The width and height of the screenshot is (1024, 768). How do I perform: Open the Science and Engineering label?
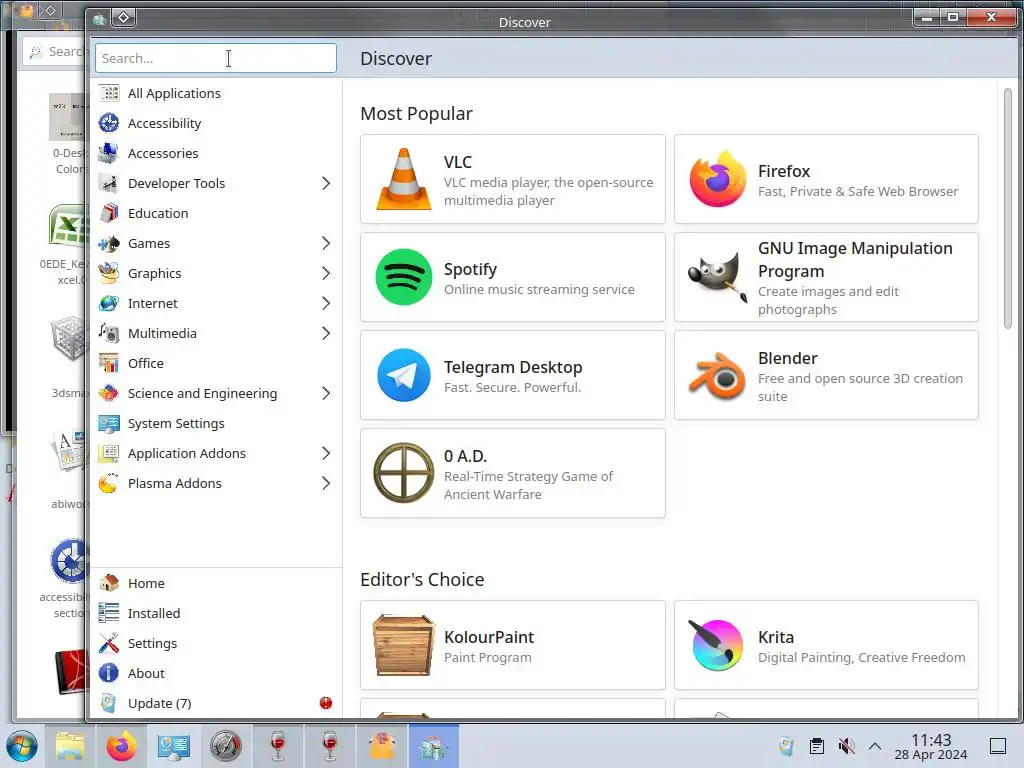coord(202,394)
